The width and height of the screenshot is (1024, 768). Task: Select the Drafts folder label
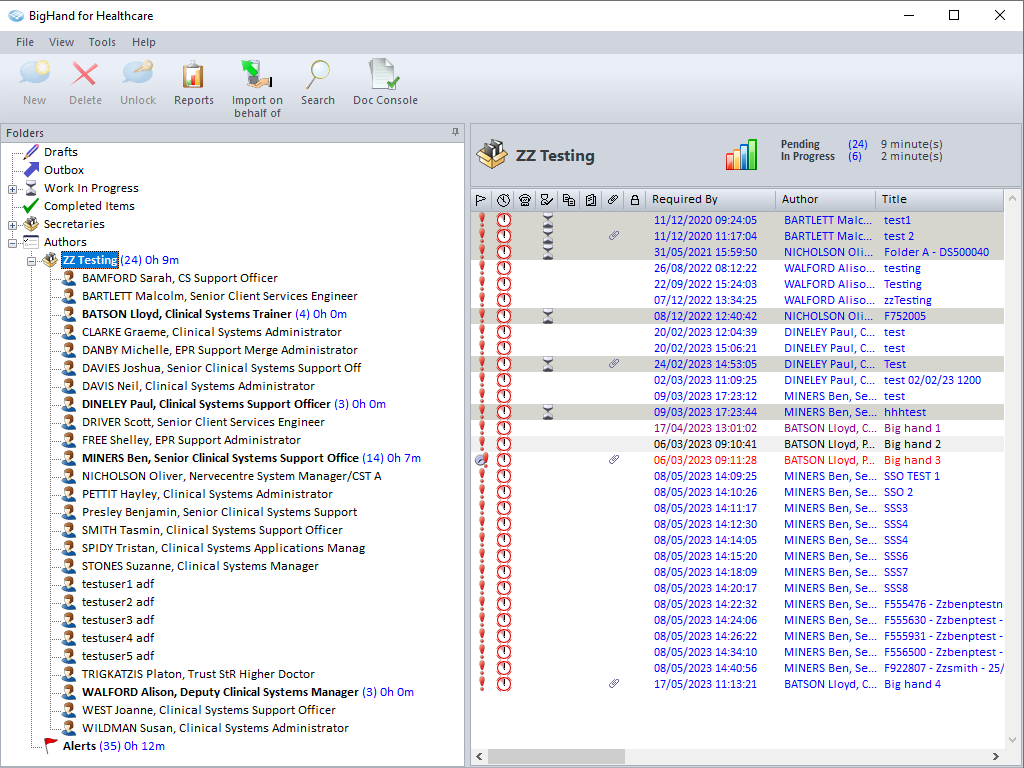(61, 152)
